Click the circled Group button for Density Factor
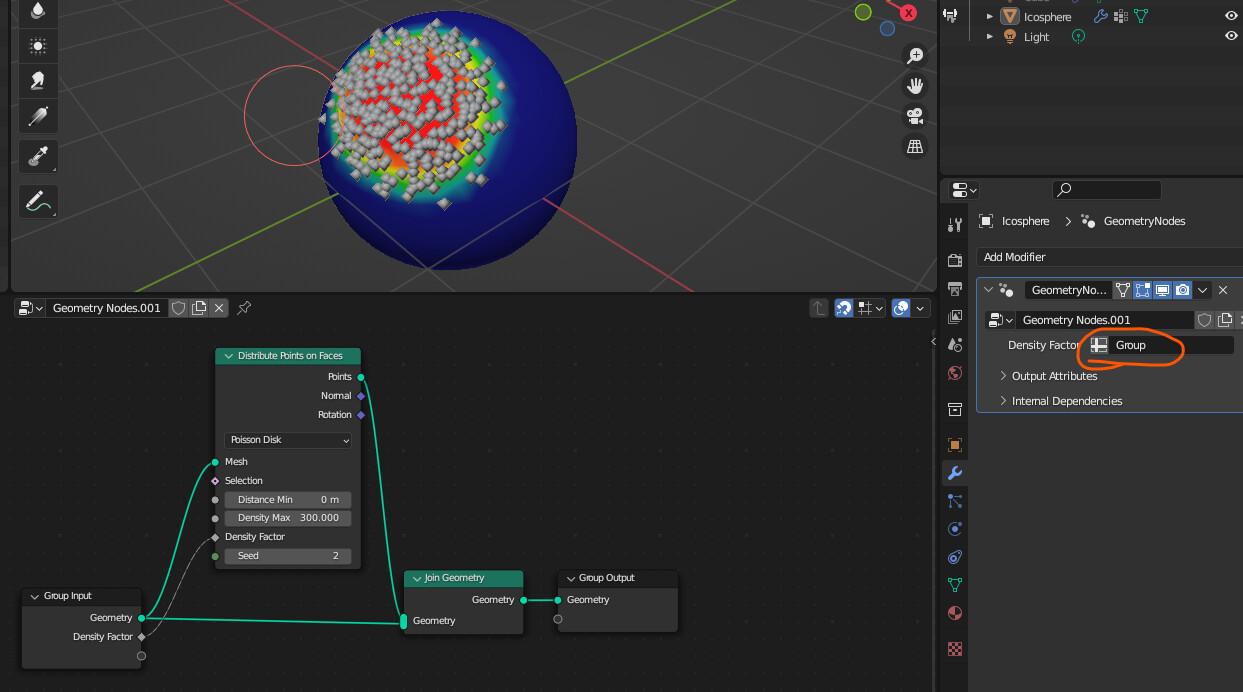This screenshot has height=692, width=1243. click(1131, 345)
